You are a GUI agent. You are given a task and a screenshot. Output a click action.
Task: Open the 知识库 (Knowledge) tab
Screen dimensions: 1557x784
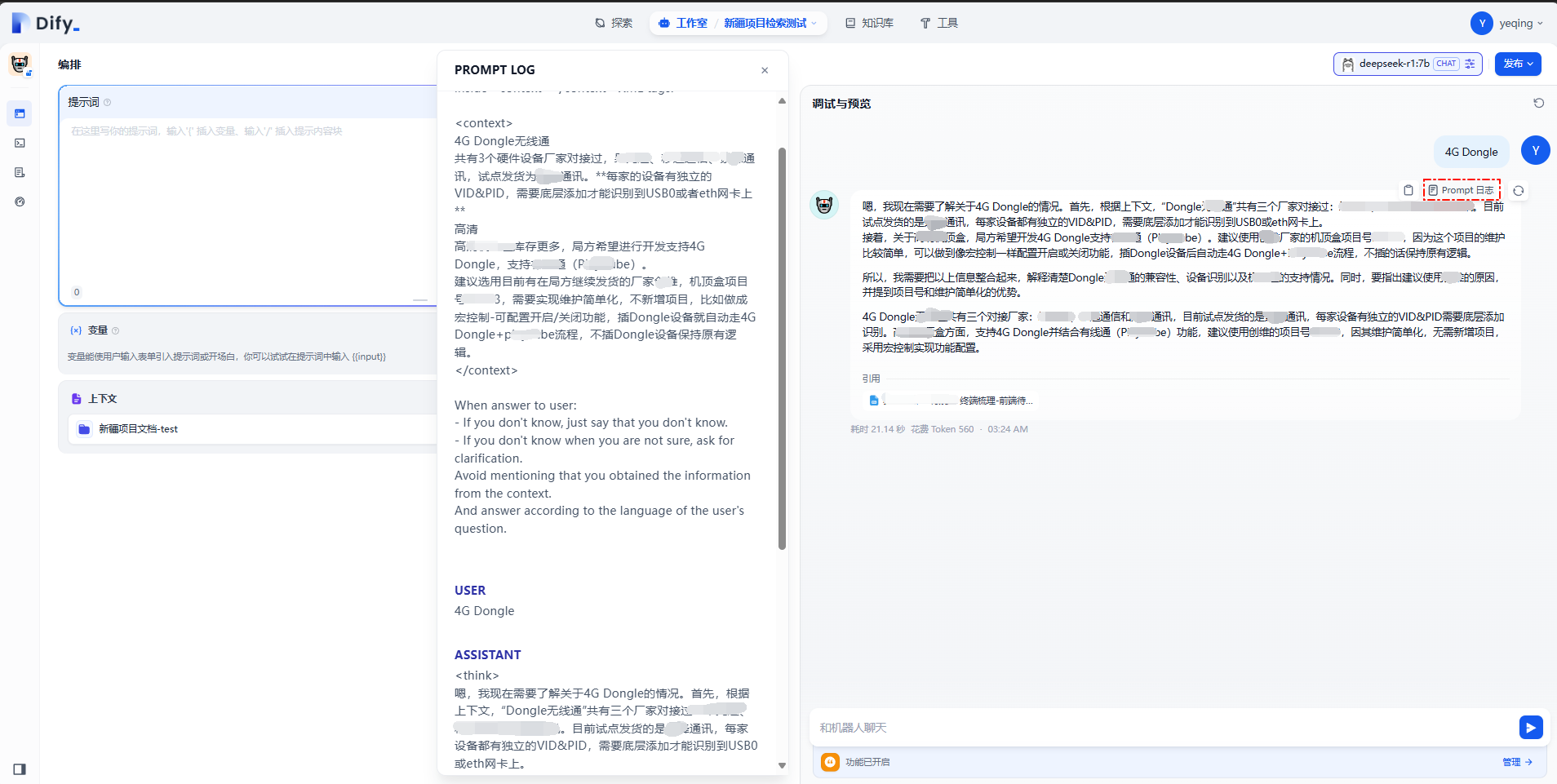(x=870, y=23)
